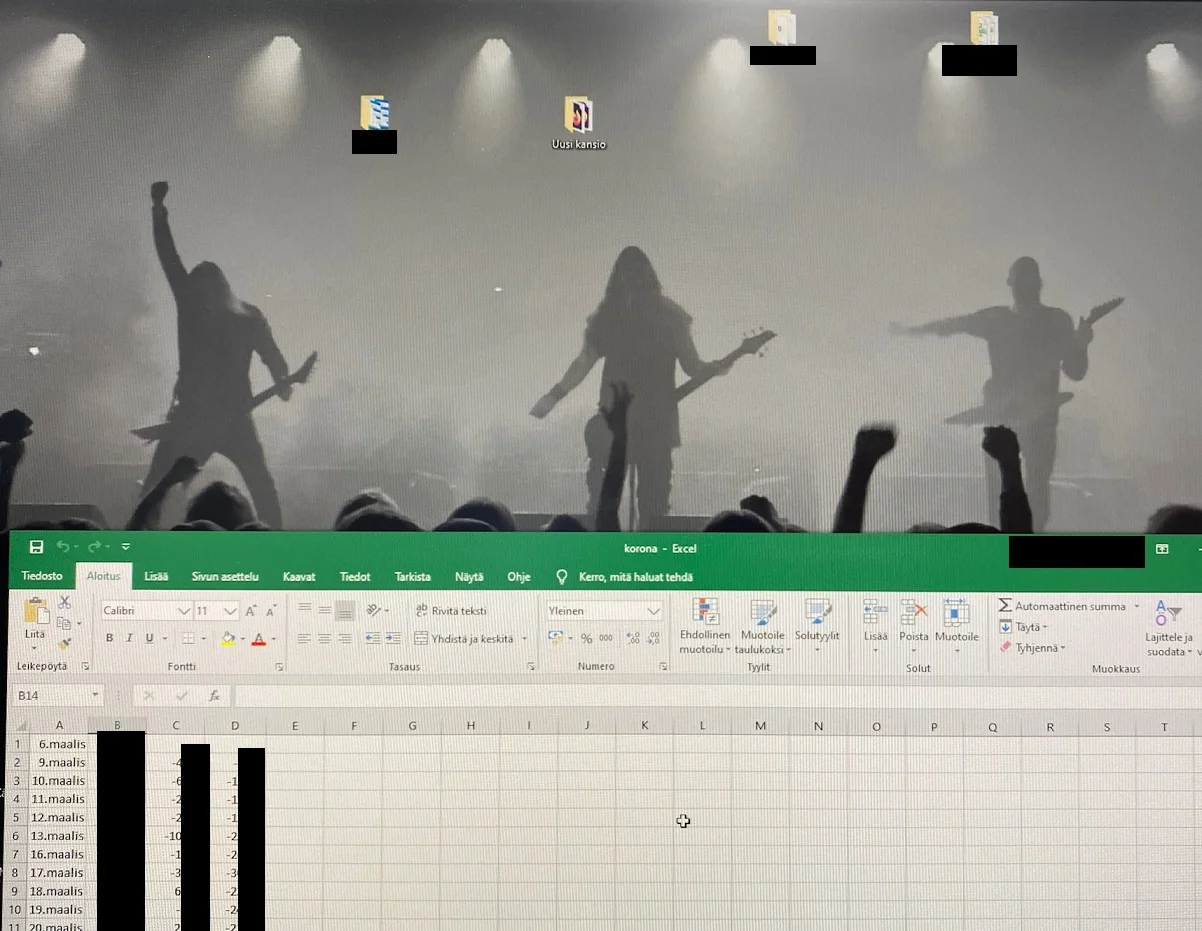Open the Tiedosto menu tab
The width and height of the screenshot is (1202, 931).
[42, 577]
